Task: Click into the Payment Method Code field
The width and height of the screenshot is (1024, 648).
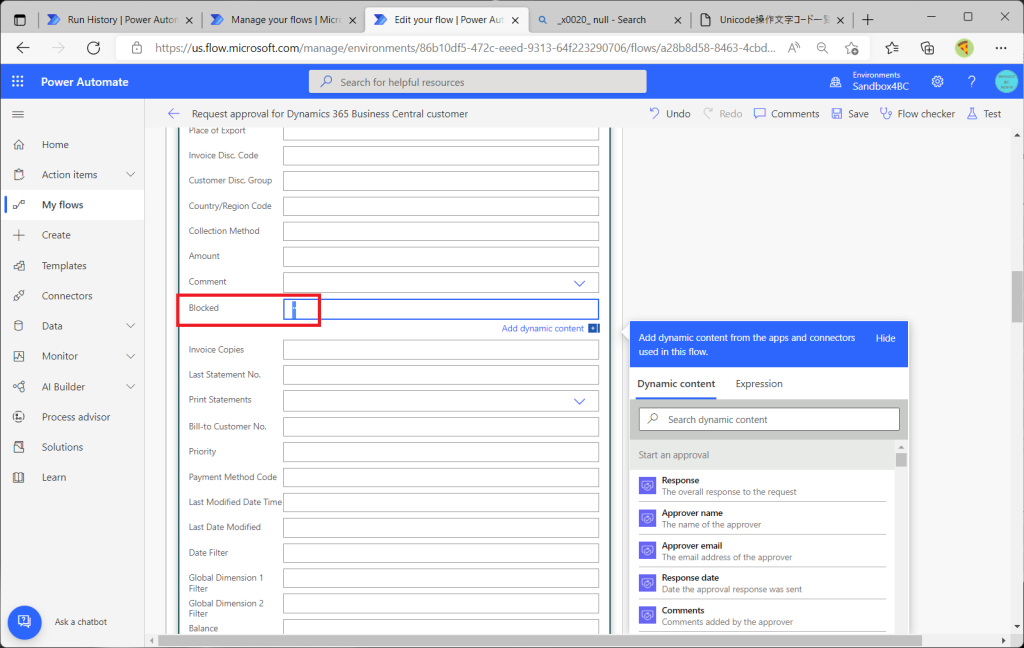Action: coord(441,478)
